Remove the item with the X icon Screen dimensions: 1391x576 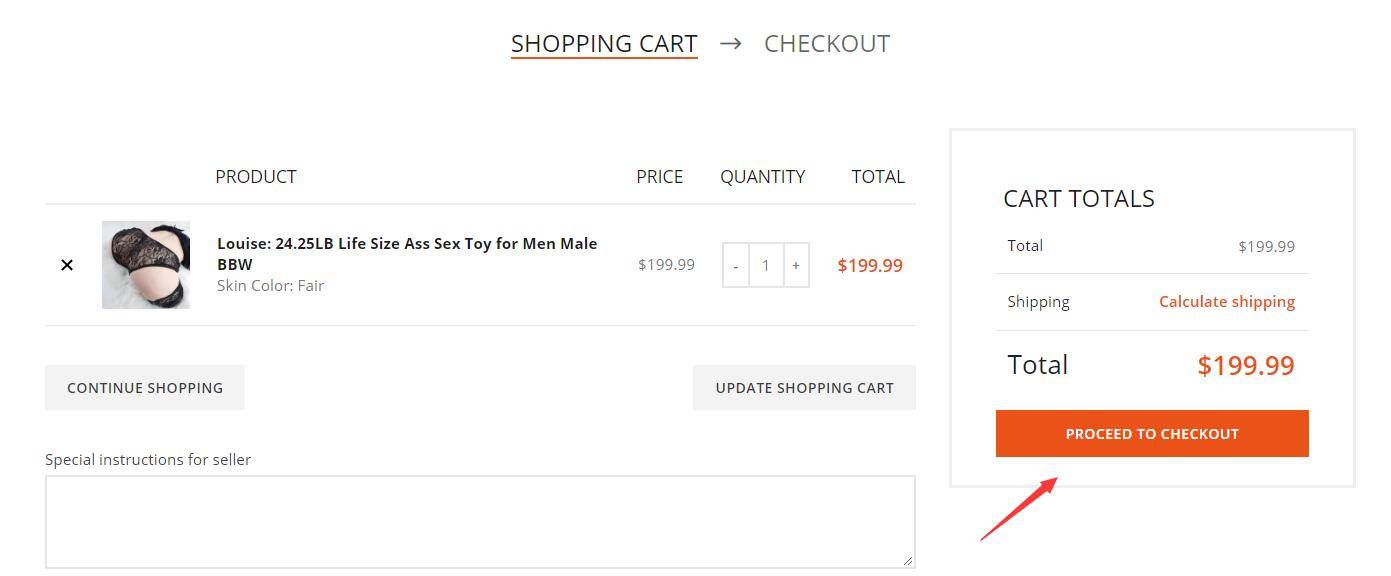[67, 265]
